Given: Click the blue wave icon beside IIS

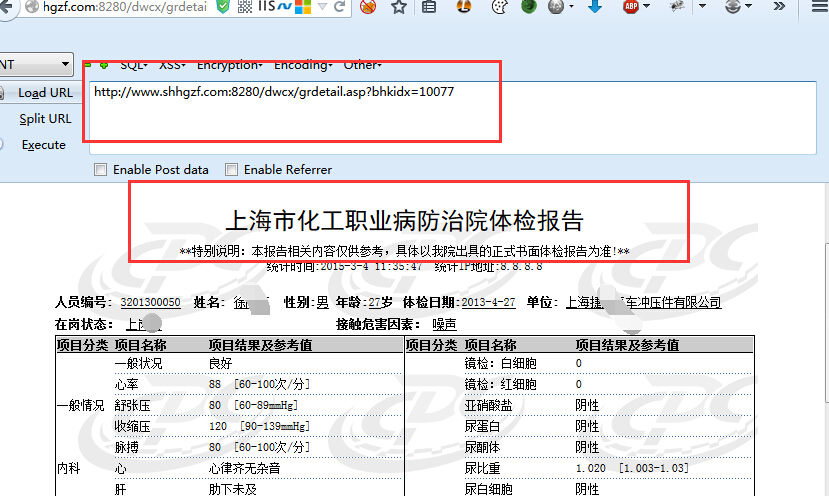Looking at the screenshot, I should [284, 6].
